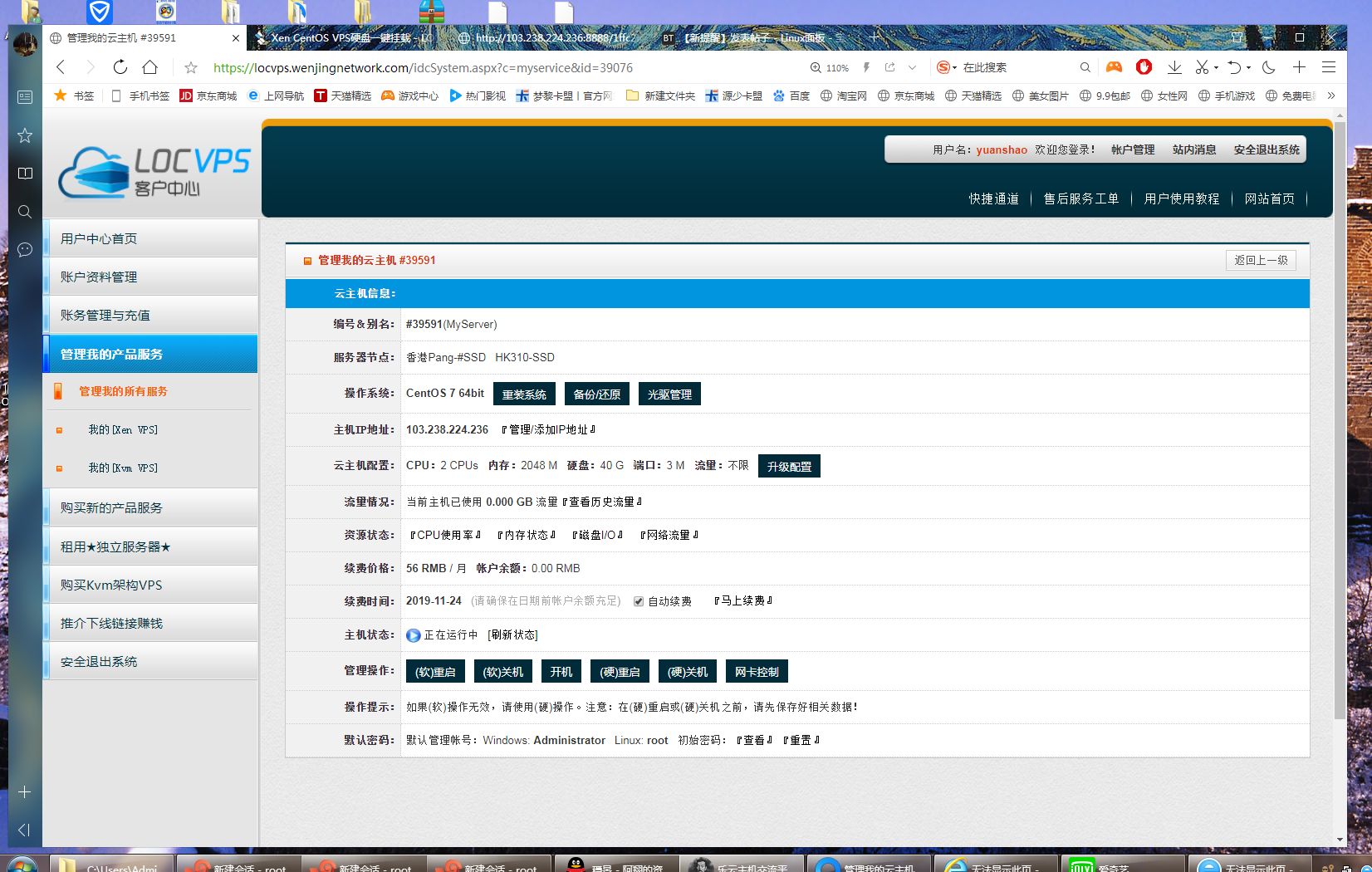The image size is (1372, 872).
Task: Open the CPU使用率 link
Action: click(x=445, y=535)
